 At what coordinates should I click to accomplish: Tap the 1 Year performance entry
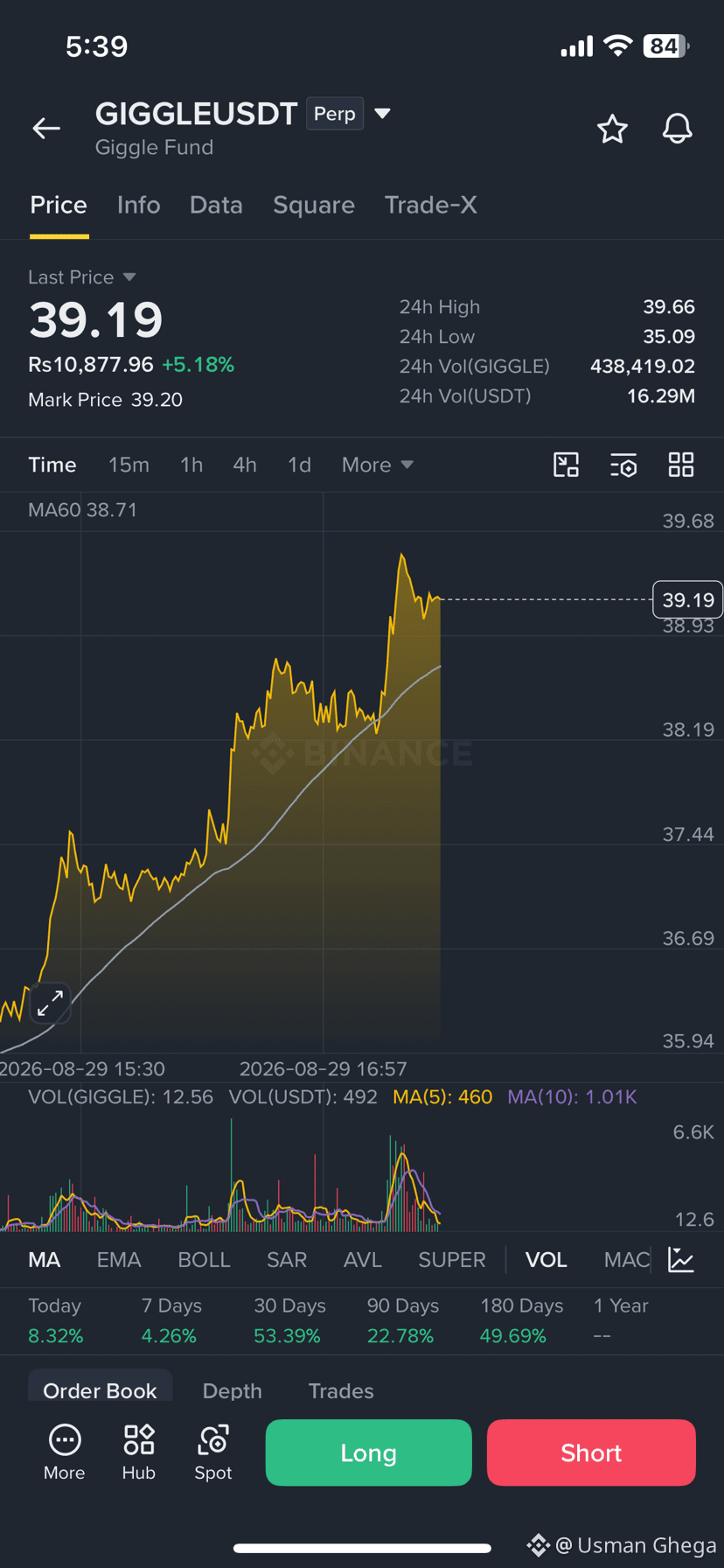coord(621,1321)
